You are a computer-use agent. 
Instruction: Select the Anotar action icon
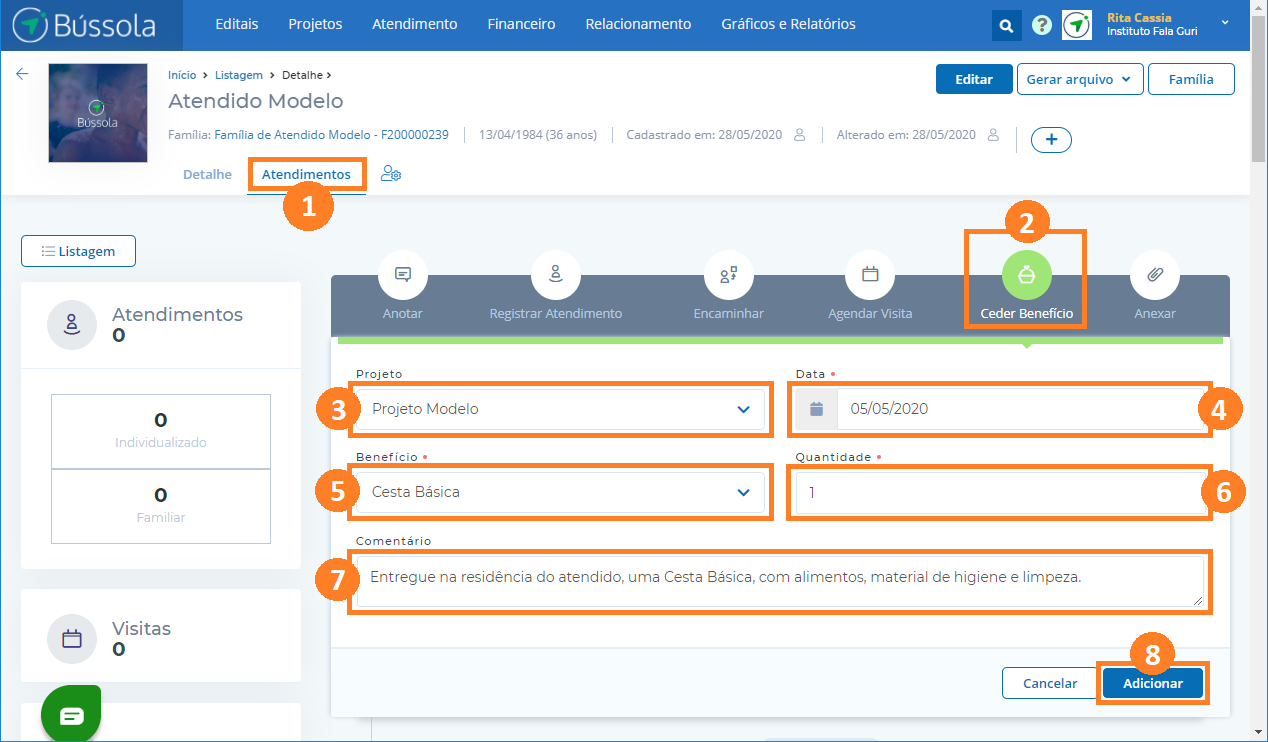tap(403, 275)
